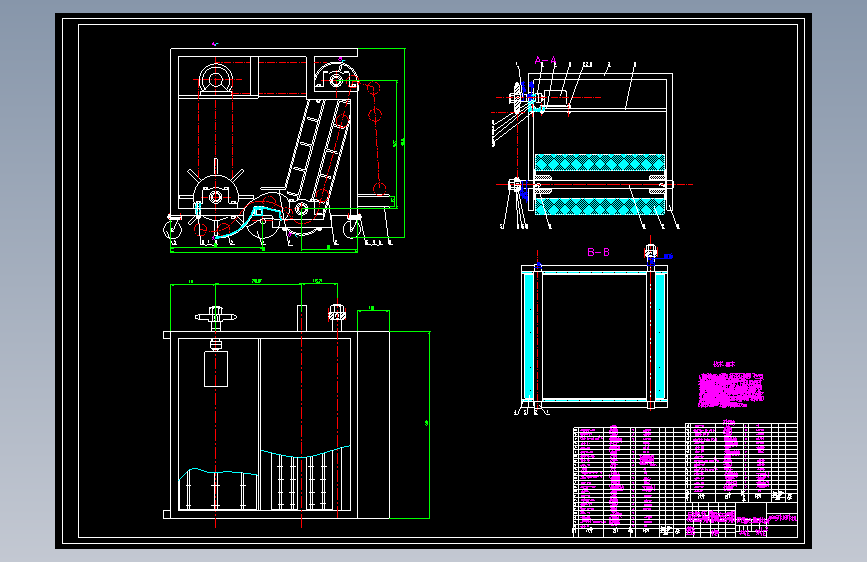Select the small rectangular motor box in bottom view

pos(216,369)
